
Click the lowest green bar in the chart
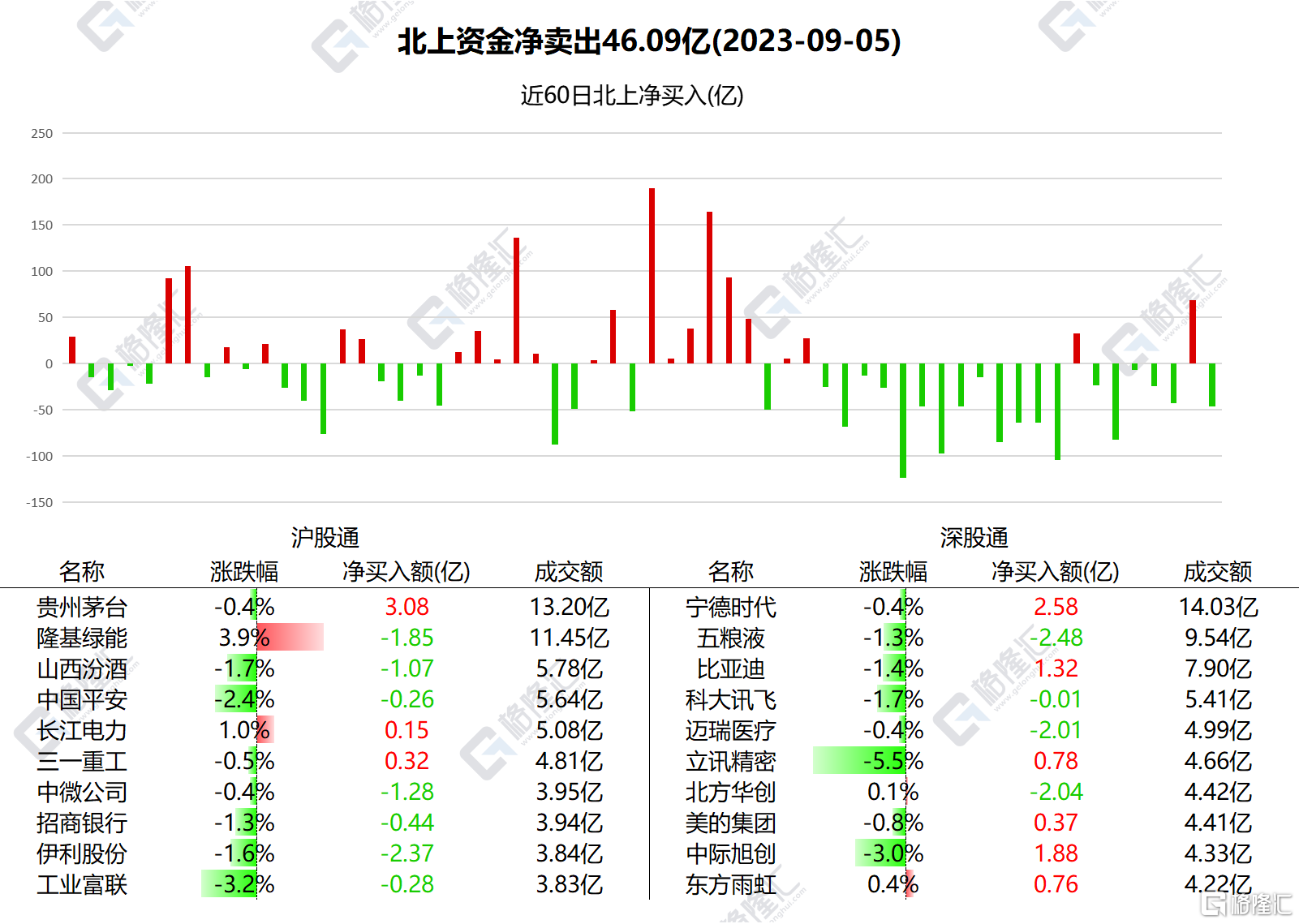pos(903,420)
